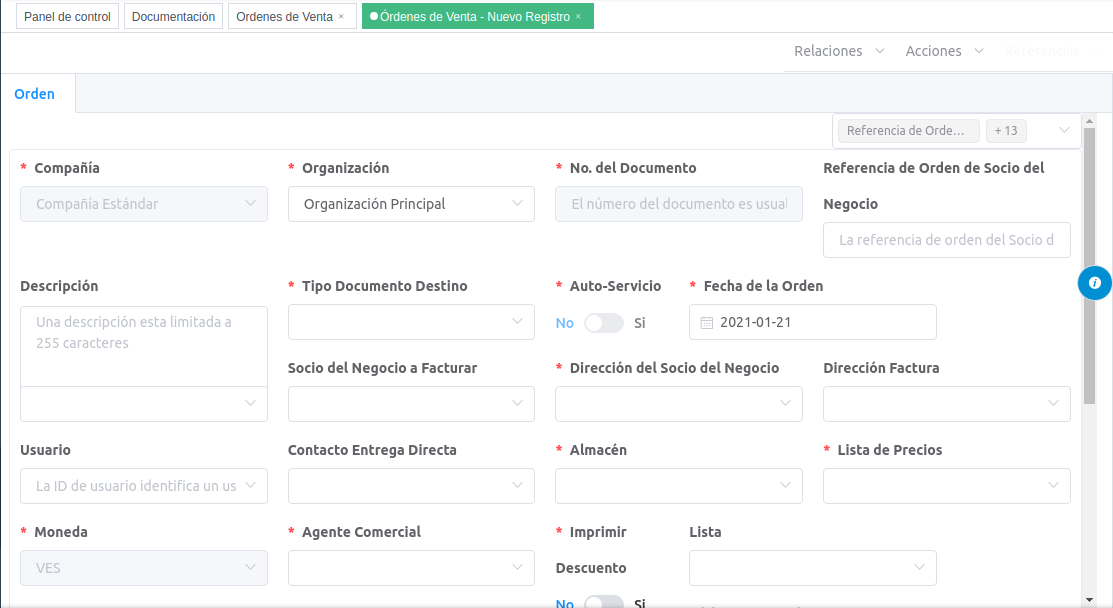Toggle the Imprimir Descuento switch
This screenshot has width=1113, height=608.
603,603
